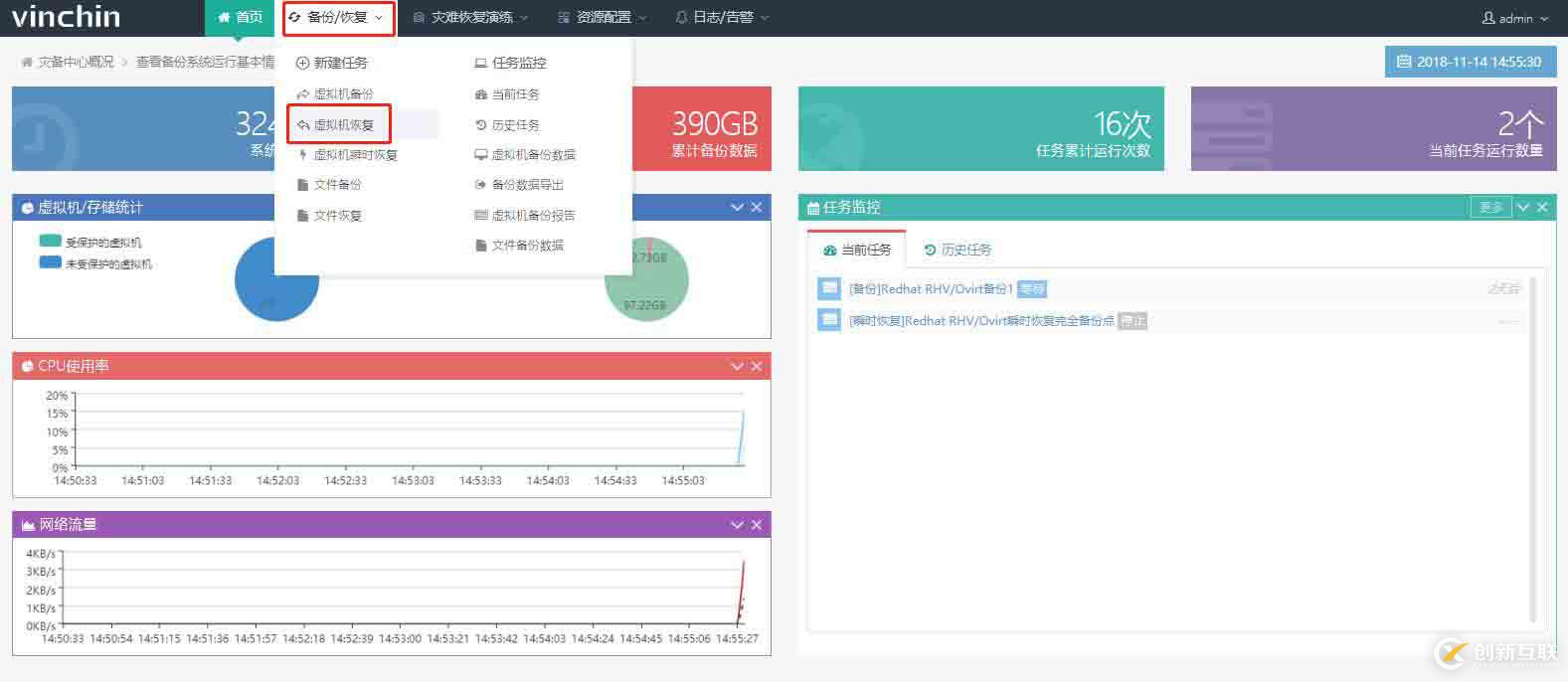1568x682 pixels.
Task: Open the 首页 home tab
Action: (240, 18)
